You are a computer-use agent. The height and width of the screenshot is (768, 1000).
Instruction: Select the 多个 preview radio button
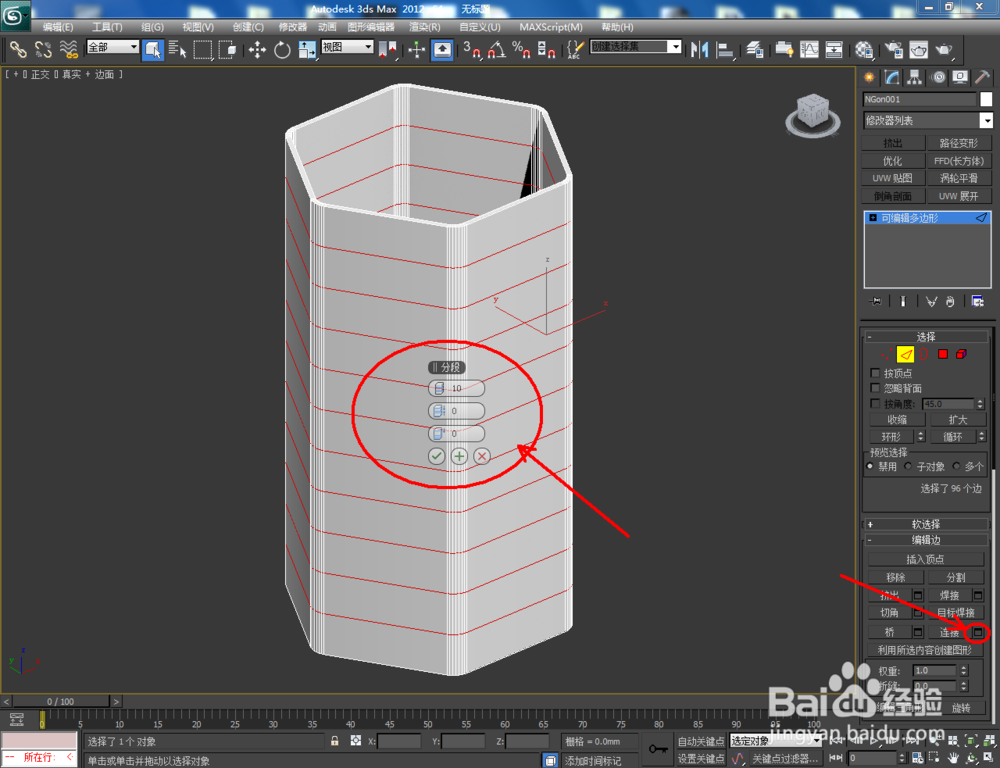pyautogui.click(x=956, y=466)
